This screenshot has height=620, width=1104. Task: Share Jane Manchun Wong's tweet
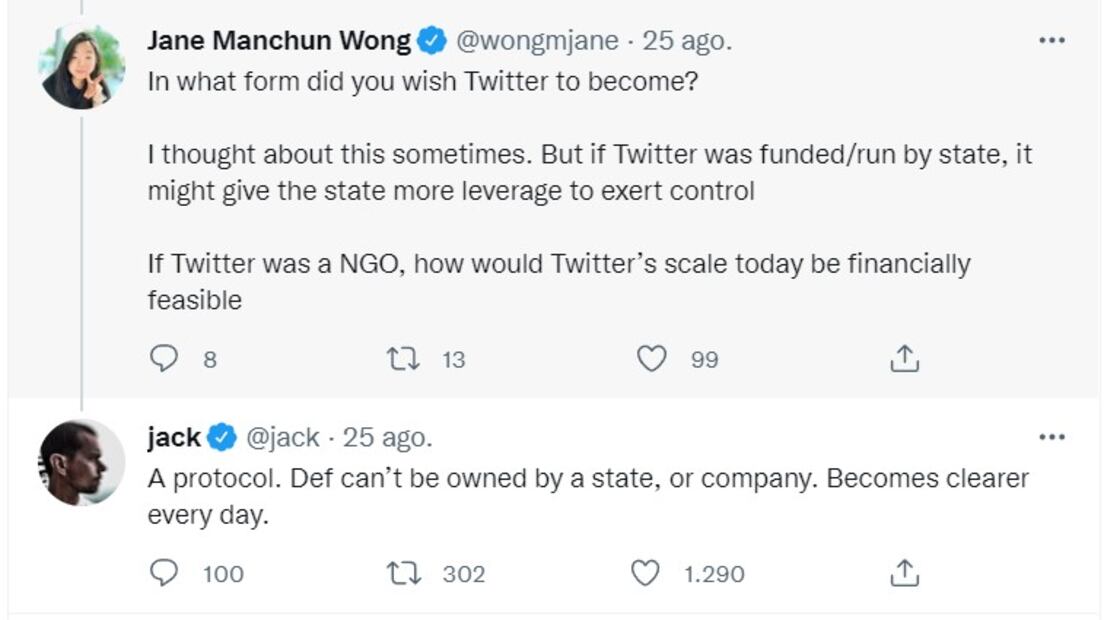click(x=903, y=359)
